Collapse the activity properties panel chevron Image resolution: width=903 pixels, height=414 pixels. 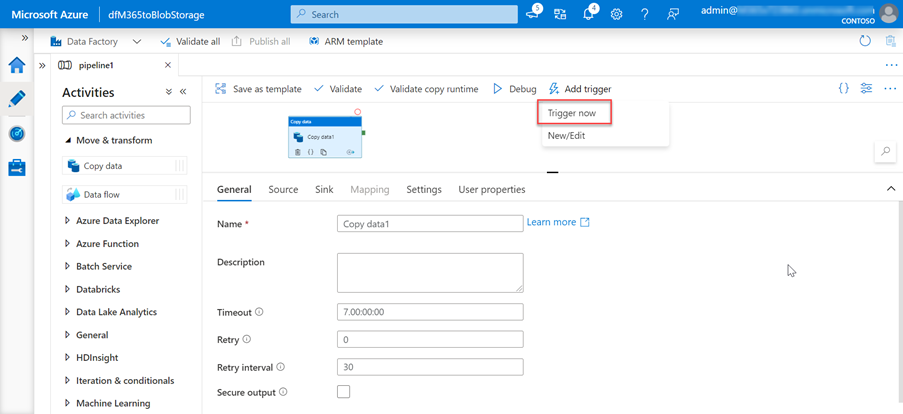[891, 188]
